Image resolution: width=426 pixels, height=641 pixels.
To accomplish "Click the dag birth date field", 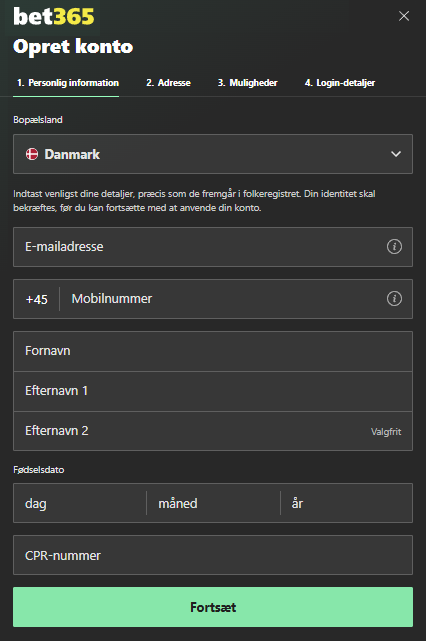I will tap(80, 503).
